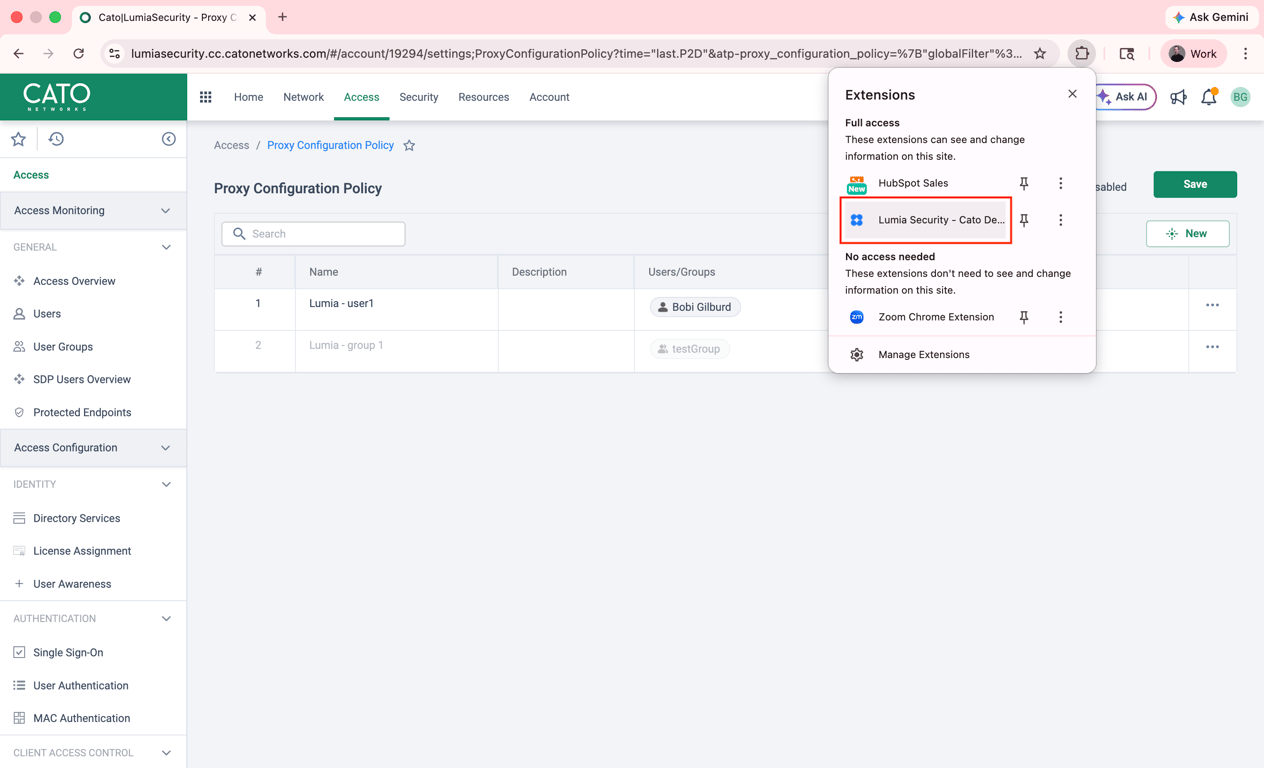Click the Proxy Configuration Policy breadcrumb link
This screenshot has width=1264, height=768.
coord(330,146)
